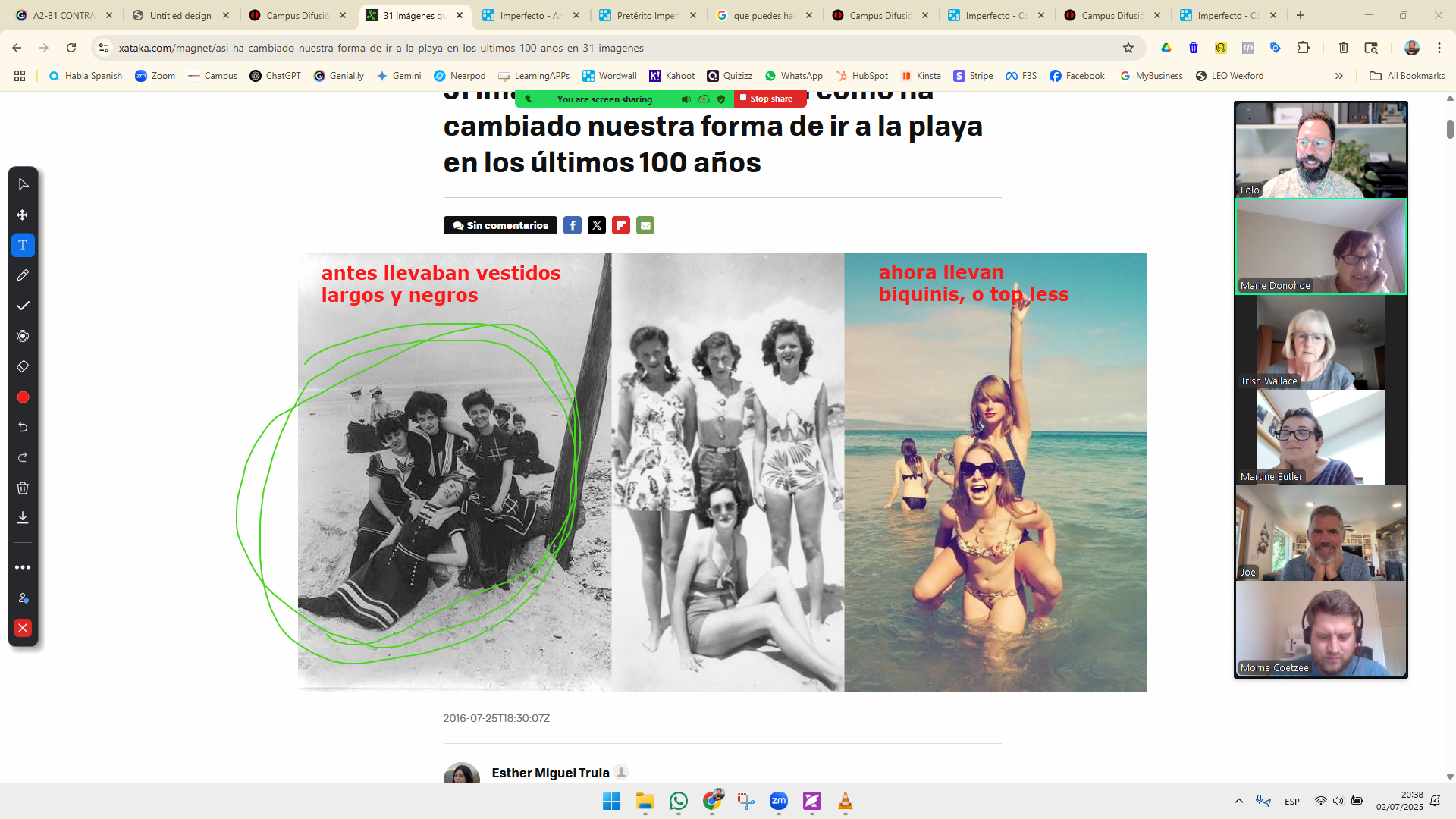Open a new browser tab
1456x819 pixels.
pos(1301,15)
